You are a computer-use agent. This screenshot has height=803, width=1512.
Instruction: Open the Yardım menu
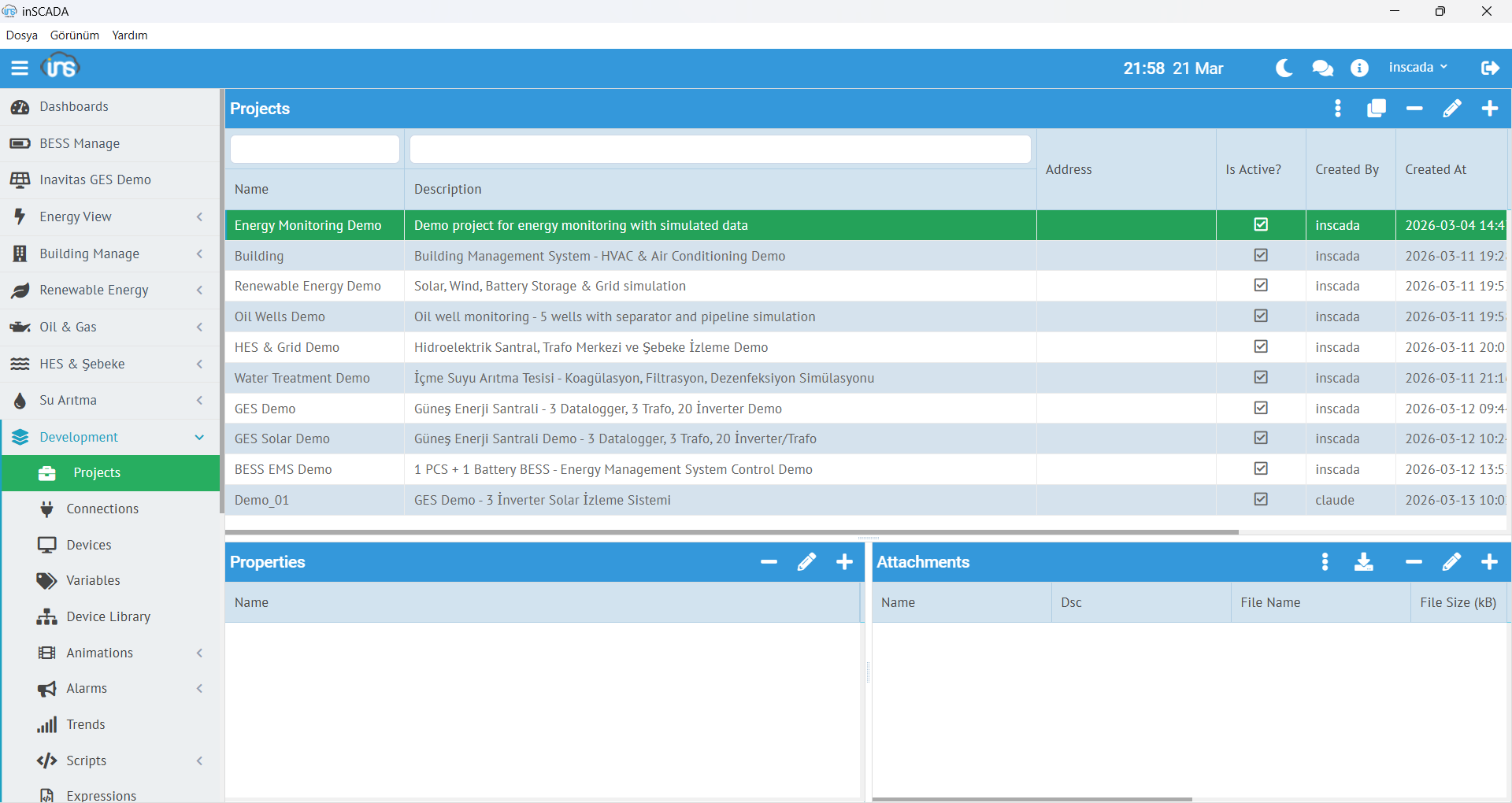(x=130, y=35)
